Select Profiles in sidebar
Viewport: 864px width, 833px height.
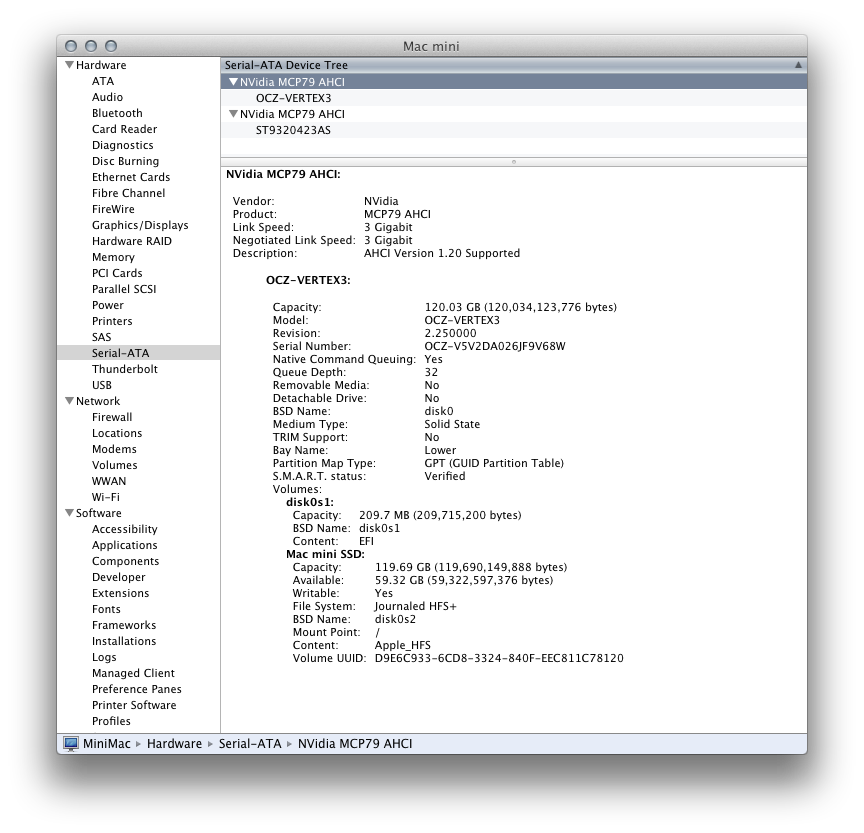(111, 721)
